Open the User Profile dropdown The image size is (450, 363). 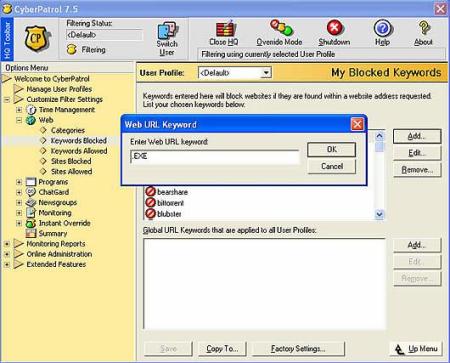(266, 73)
